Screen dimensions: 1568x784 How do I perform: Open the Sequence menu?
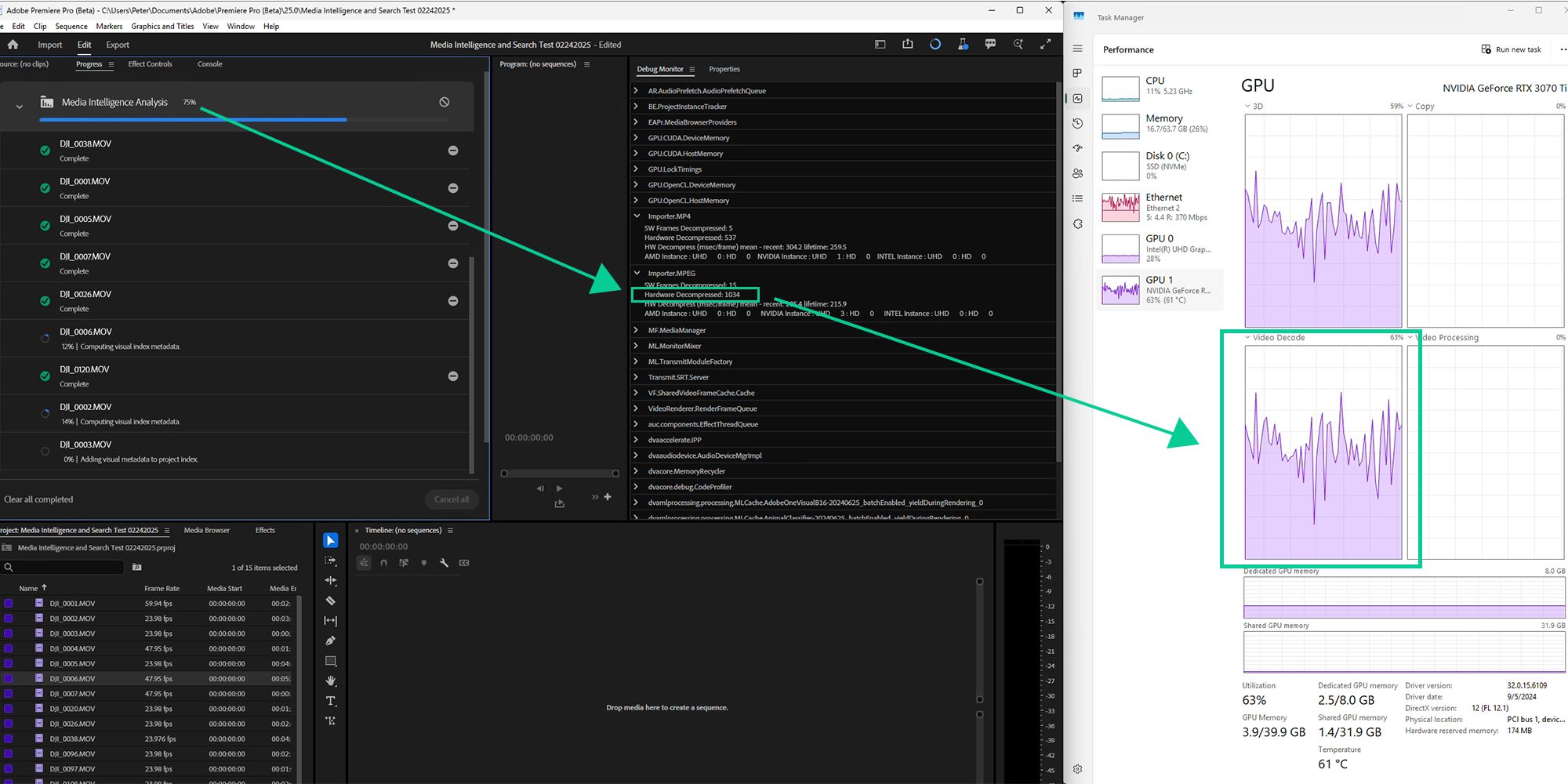pyautogui.click(x=71, y=26)
